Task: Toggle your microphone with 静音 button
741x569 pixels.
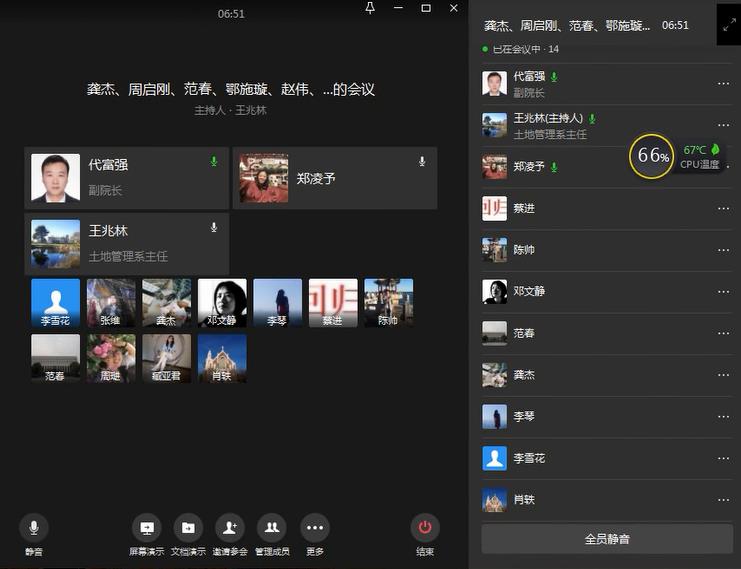Action: tap(34, 528)
